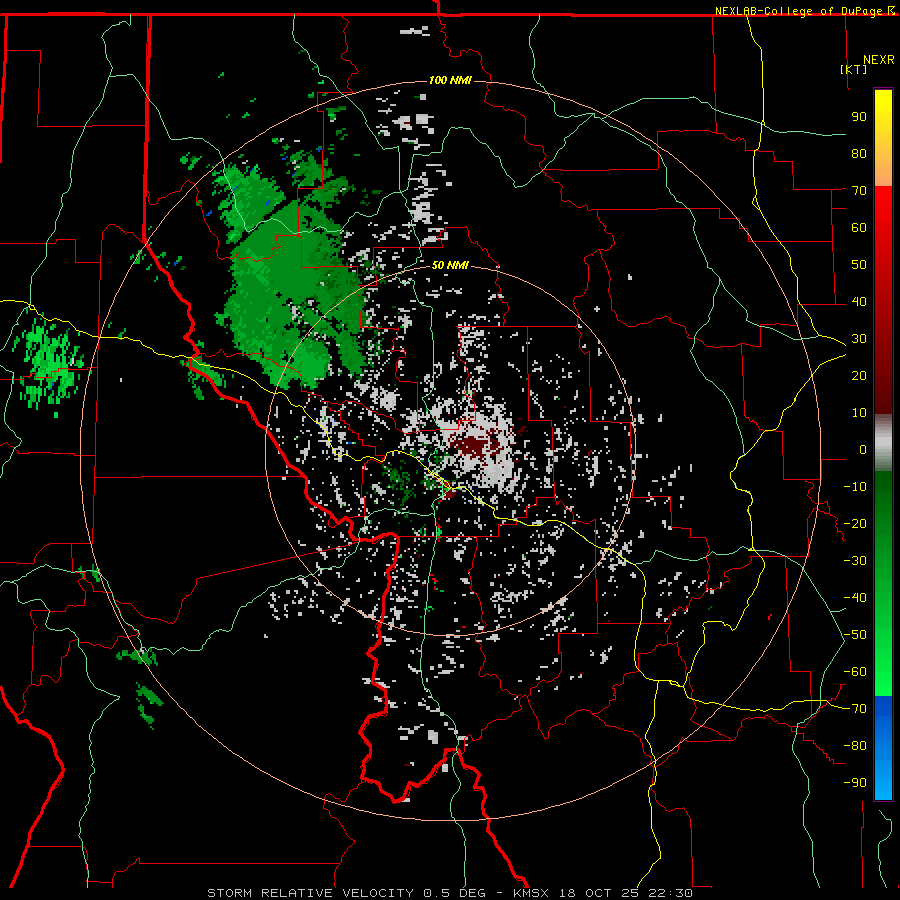The width and height of the screenshot is (900, 900).
Task: Click the -30 value on the velocity scale
Action: (x=855, y=561)
